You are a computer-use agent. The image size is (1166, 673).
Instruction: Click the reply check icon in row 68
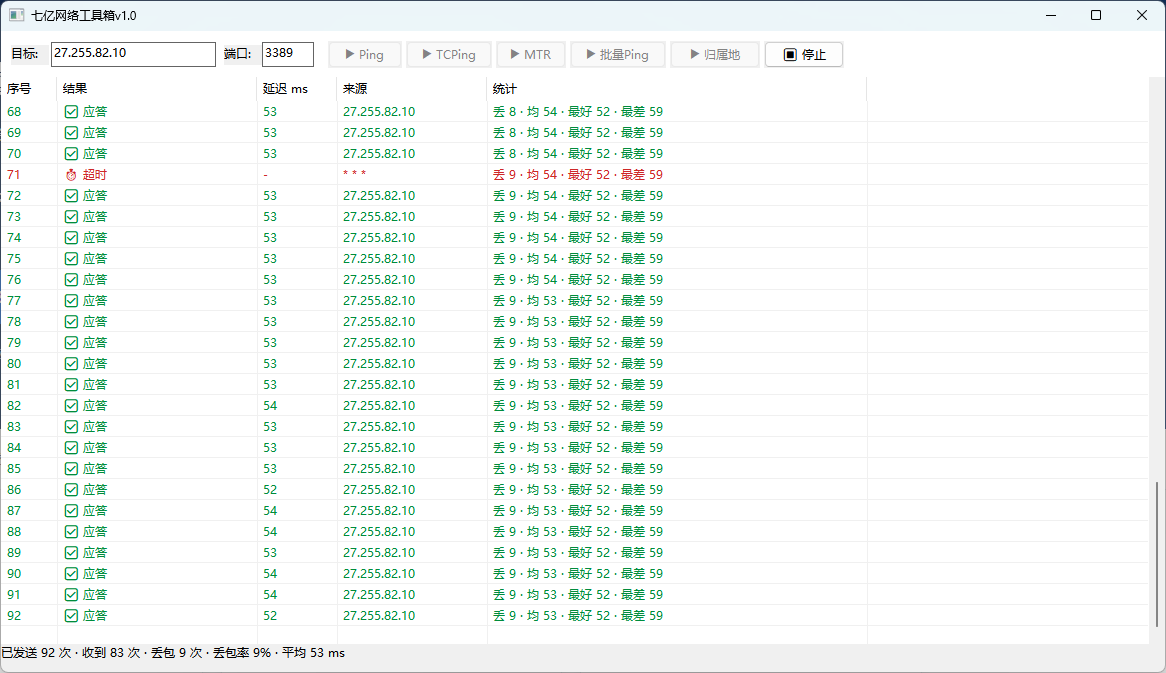(x=71, y=112)
